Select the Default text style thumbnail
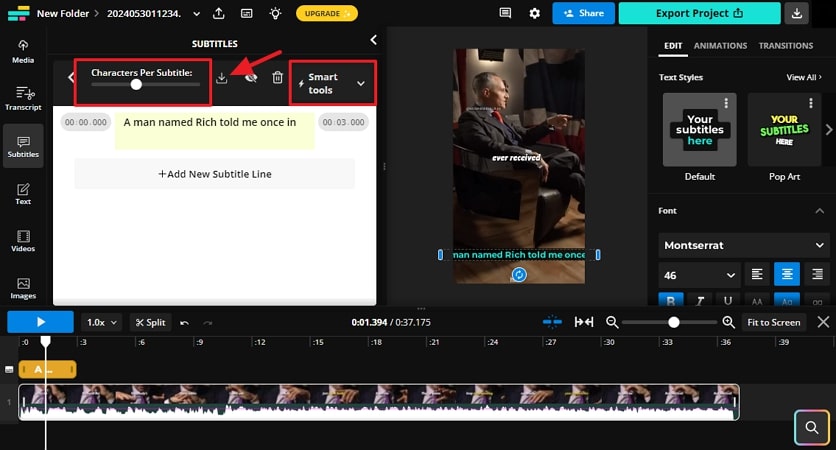This screenshot has width=836, height=450. point(700,130)
